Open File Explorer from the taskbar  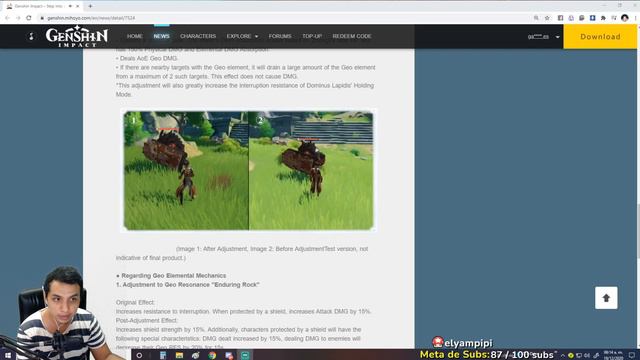point(179,356)
